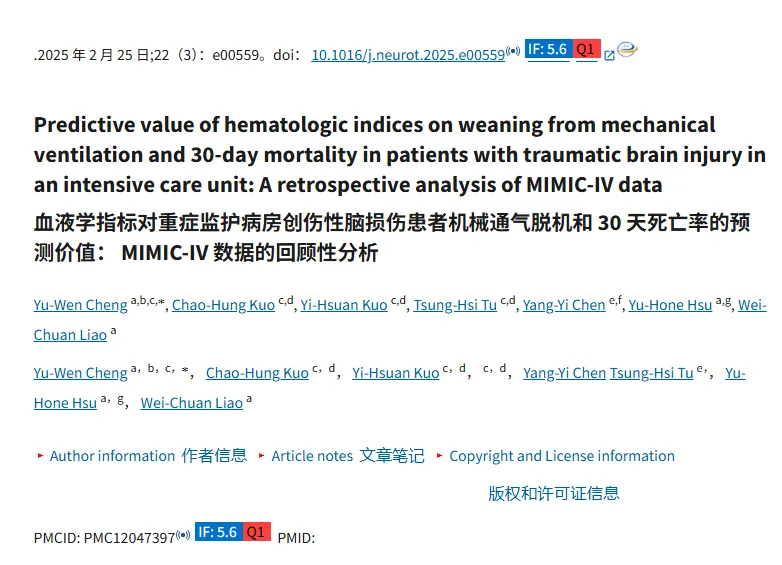Image resolution: width=782 pixels, height=565 pixels.
Task: Click the signal icon beside PMC12047397
Action: coord(183,535)
